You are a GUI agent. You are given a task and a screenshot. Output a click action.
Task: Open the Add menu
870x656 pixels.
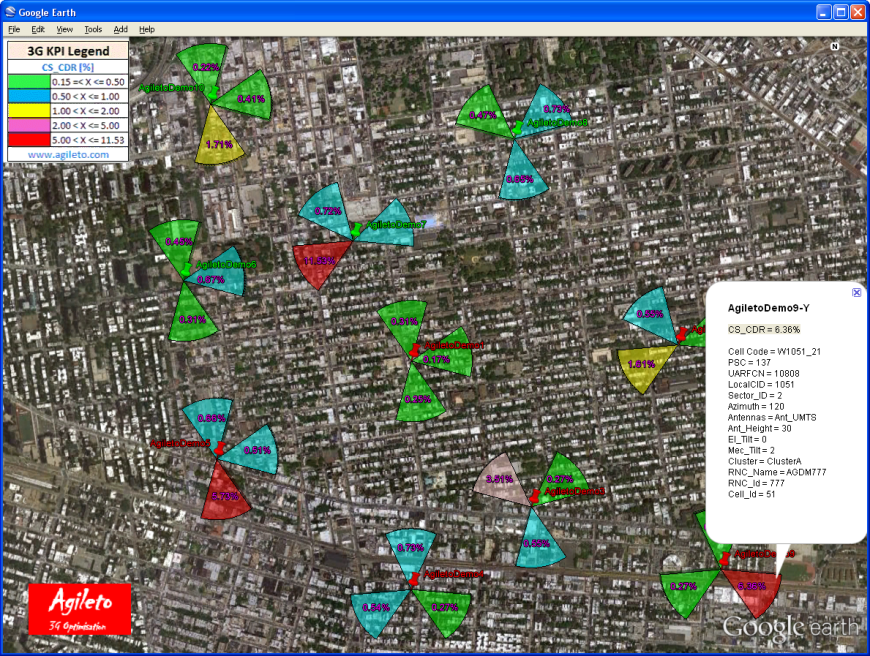[x=120, y=30]
